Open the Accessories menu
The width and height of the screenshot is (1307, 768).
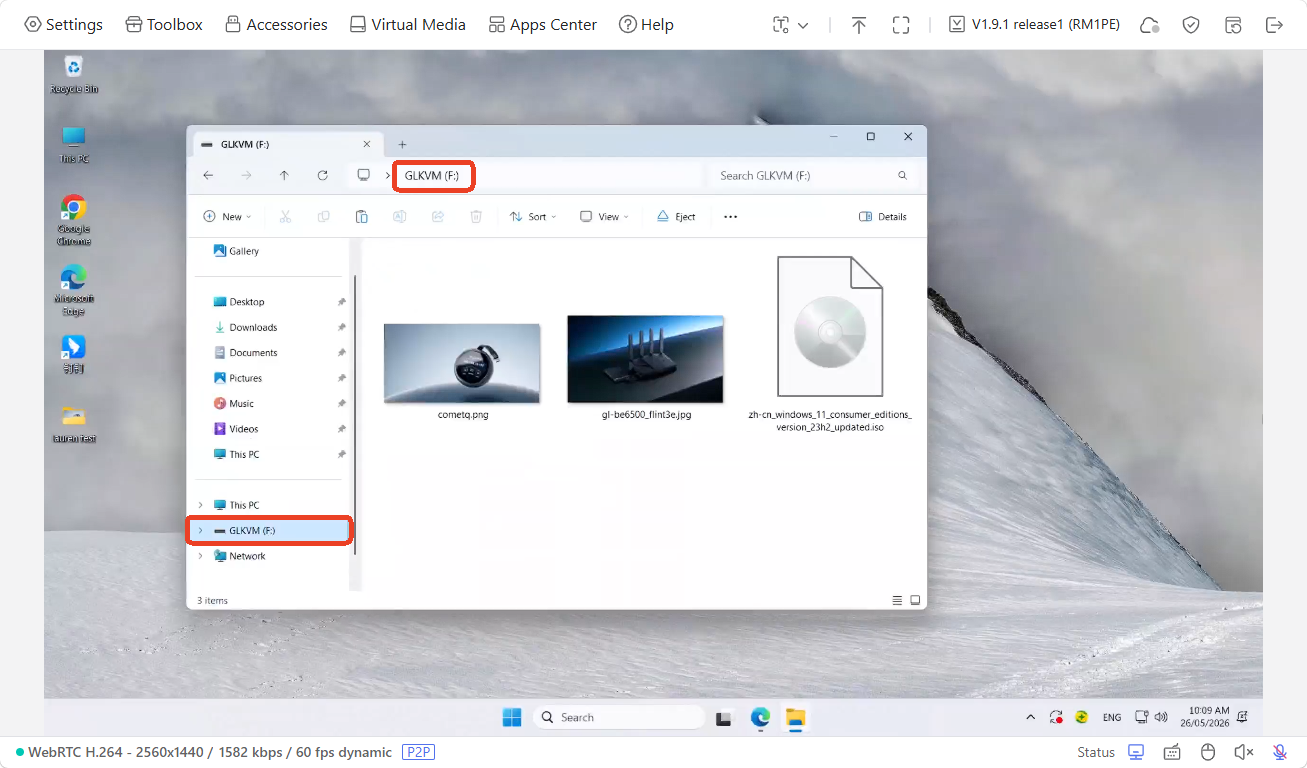(x=276, y=24)
